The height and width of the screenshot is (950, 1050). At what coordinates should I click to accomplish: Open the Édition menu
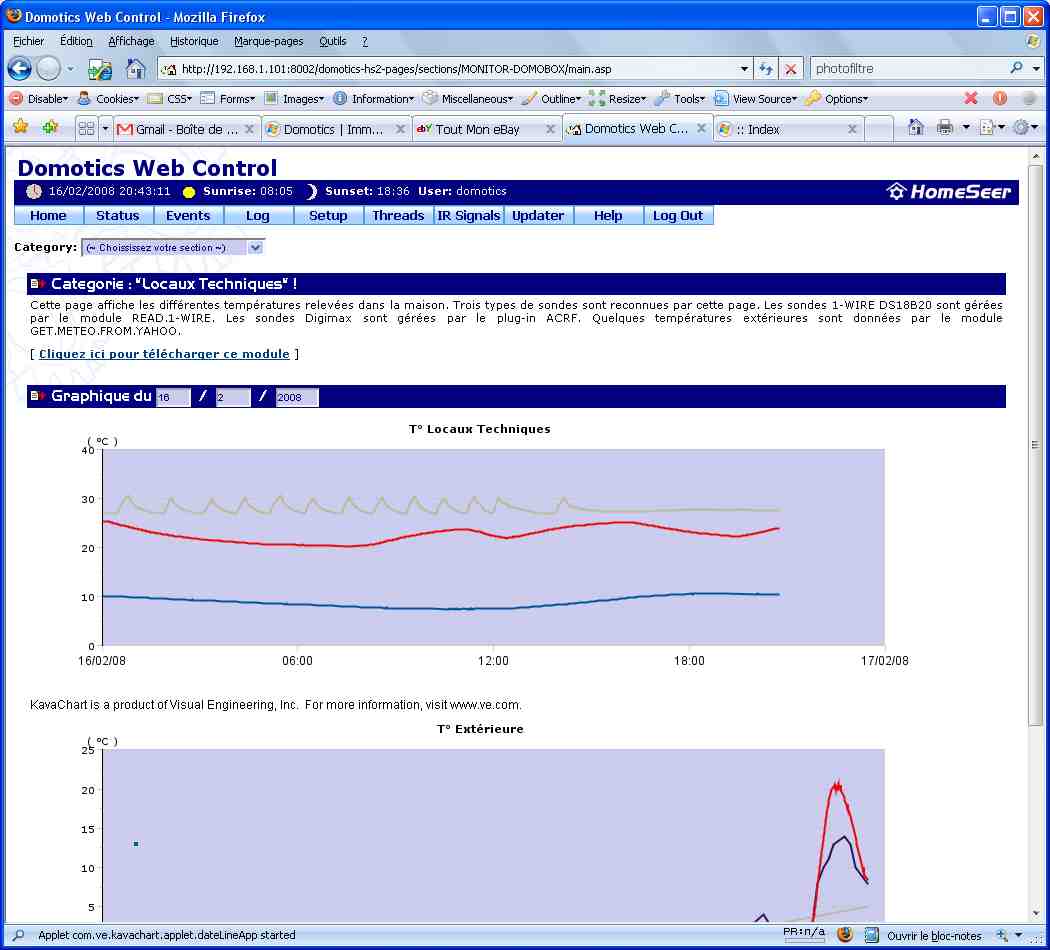tap(76, 41)
